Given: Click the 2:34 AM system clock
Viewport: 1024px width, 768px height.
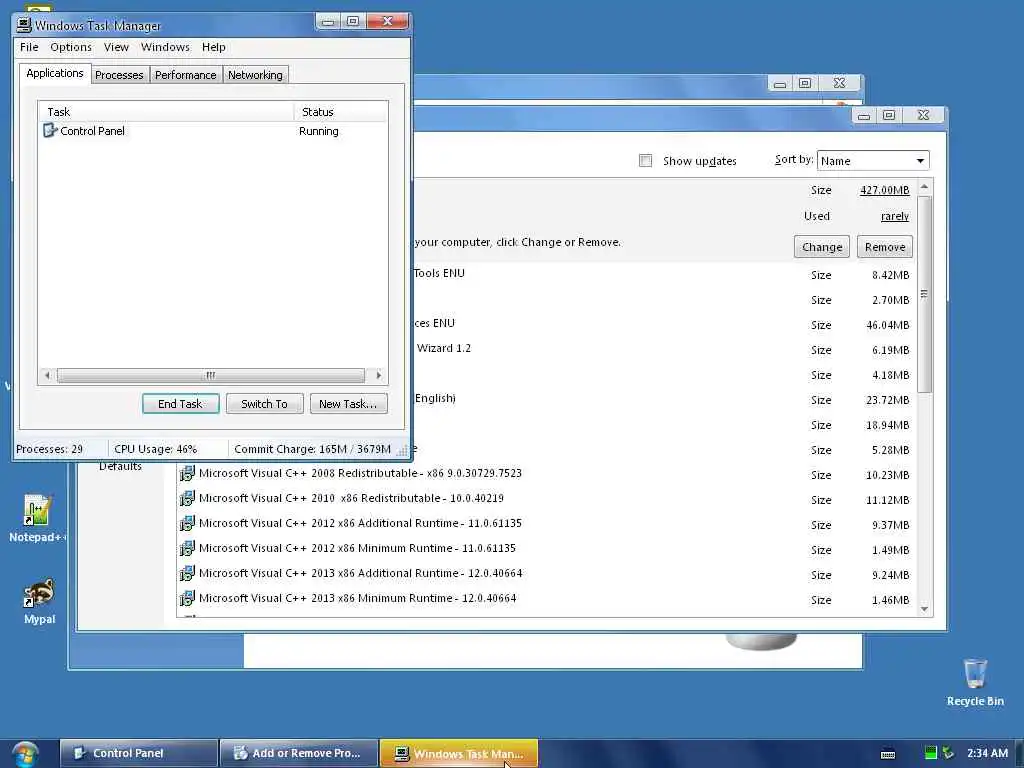Looking at the screenshot, I should point(987,753).
